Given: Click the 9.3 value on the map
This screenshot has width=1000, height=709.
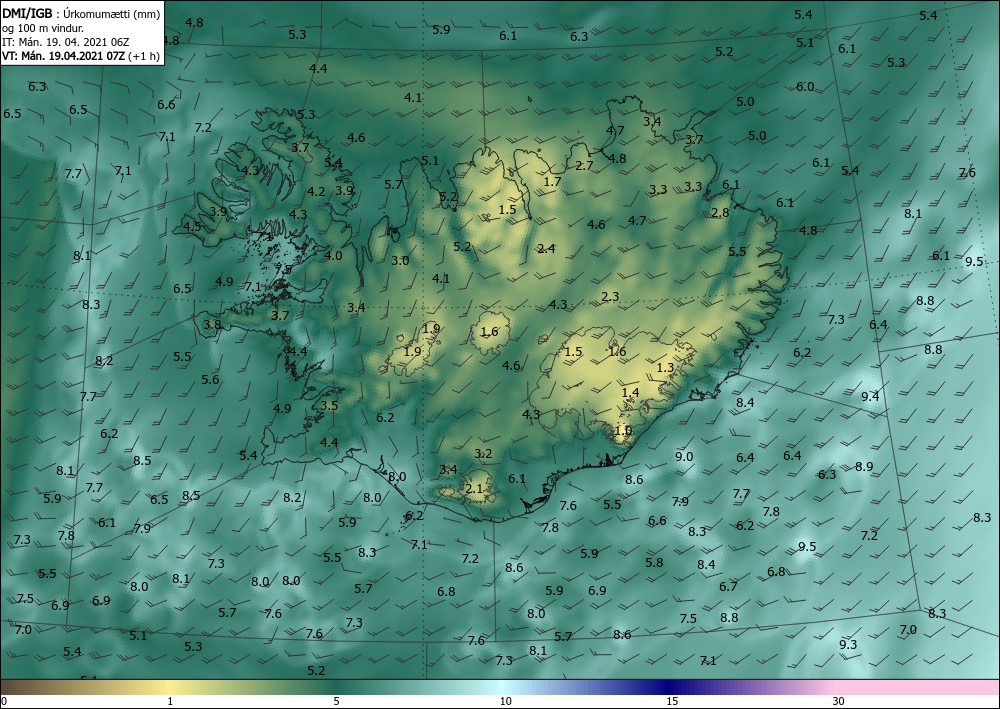Looking at the screenshot, I should point(848,645).
